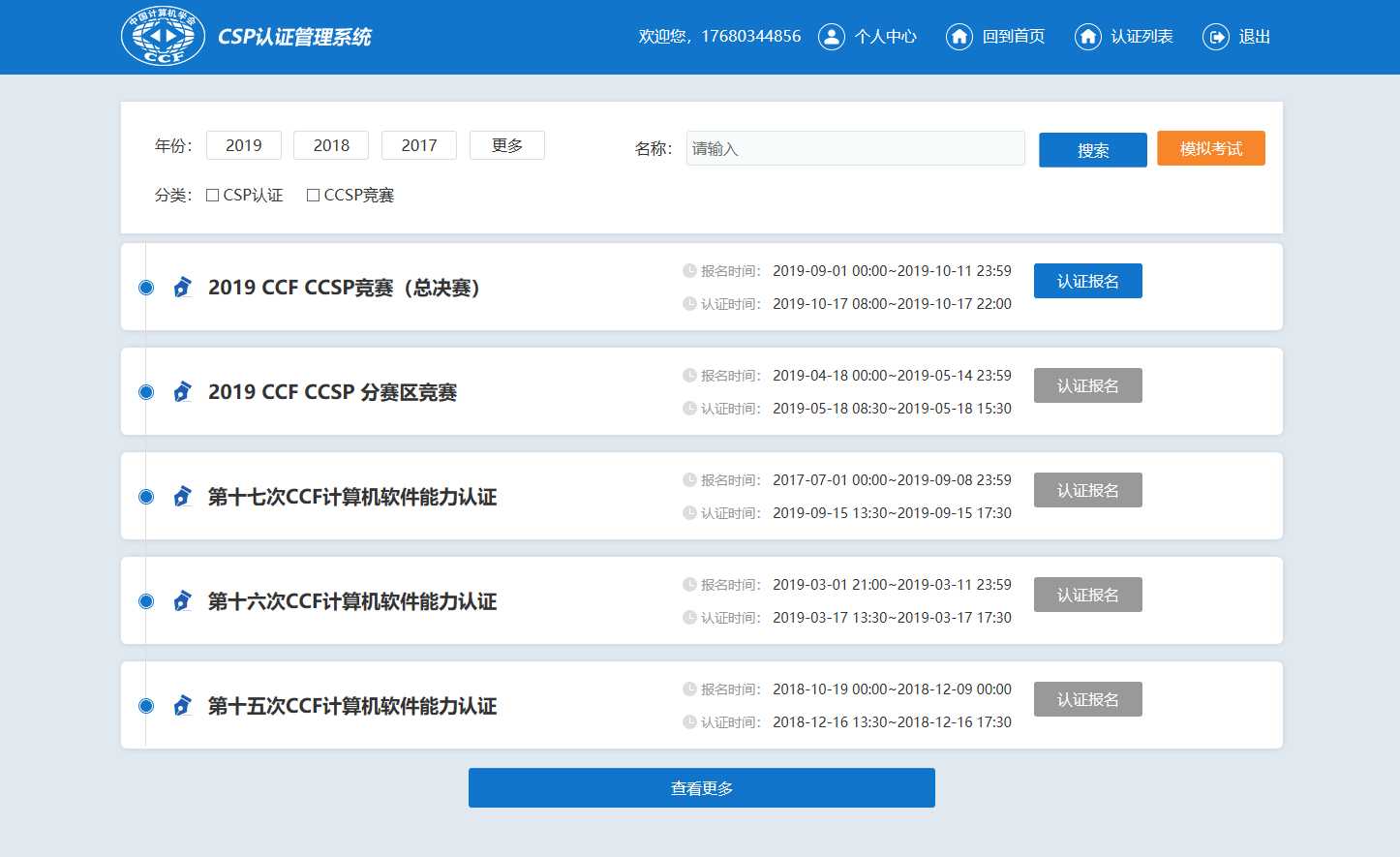This screenshot has height=857, width=1400.
Task: Filter by year 2018
Action: [x=331, y=145]
